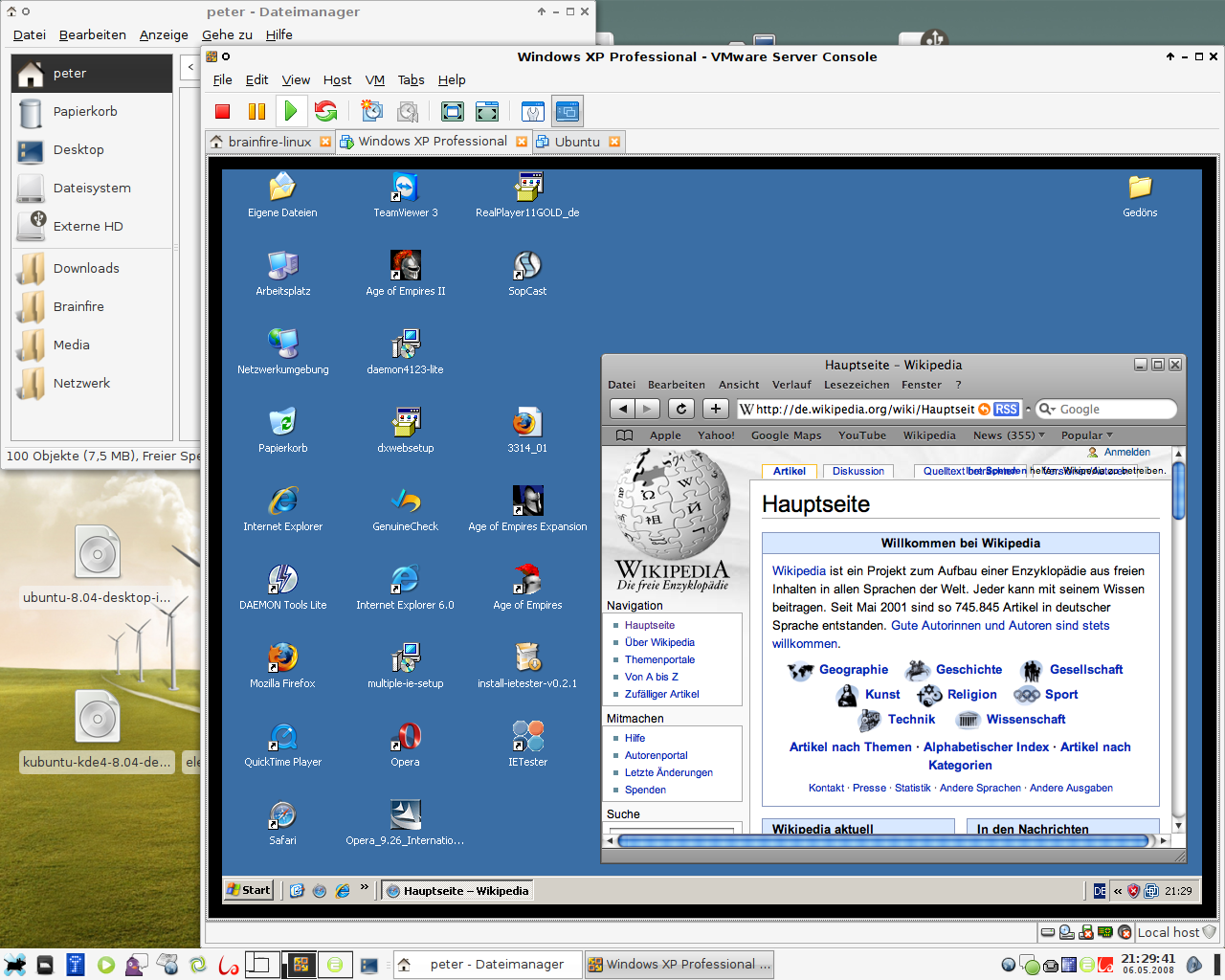This screenshot has width=1225, height=980.
Task: Select the Arbeitsplatz desktop icon
Action: click(283, 274)
